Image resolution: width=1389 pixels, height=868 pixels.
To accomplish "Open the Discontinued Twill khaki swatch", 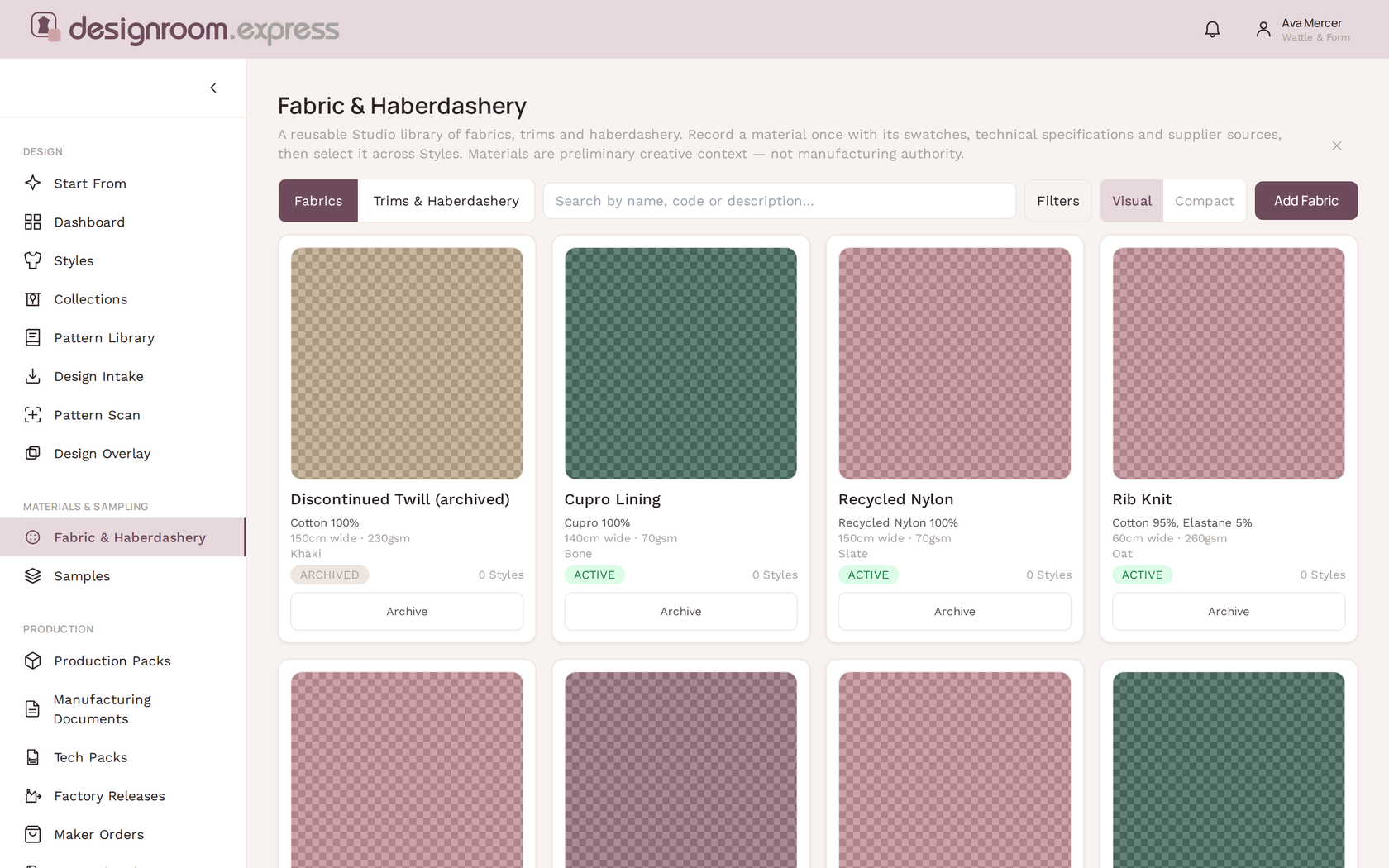I will 407,364.
